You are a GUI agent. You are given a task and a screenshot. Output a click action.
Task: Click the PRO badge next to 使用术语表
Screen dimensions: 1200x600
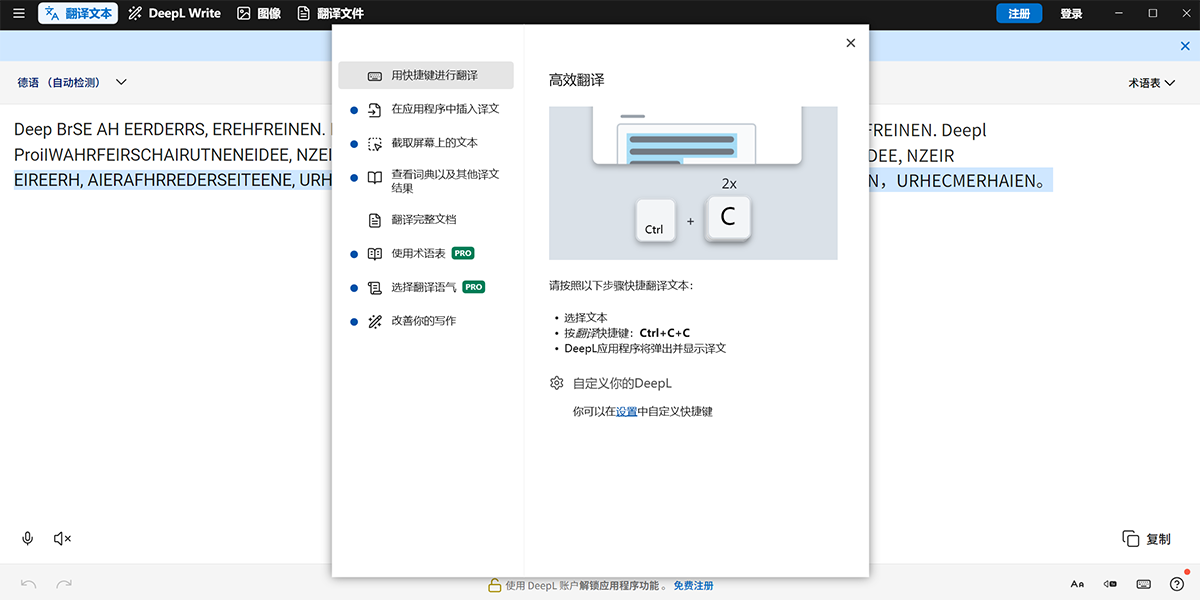pos(463,253)
